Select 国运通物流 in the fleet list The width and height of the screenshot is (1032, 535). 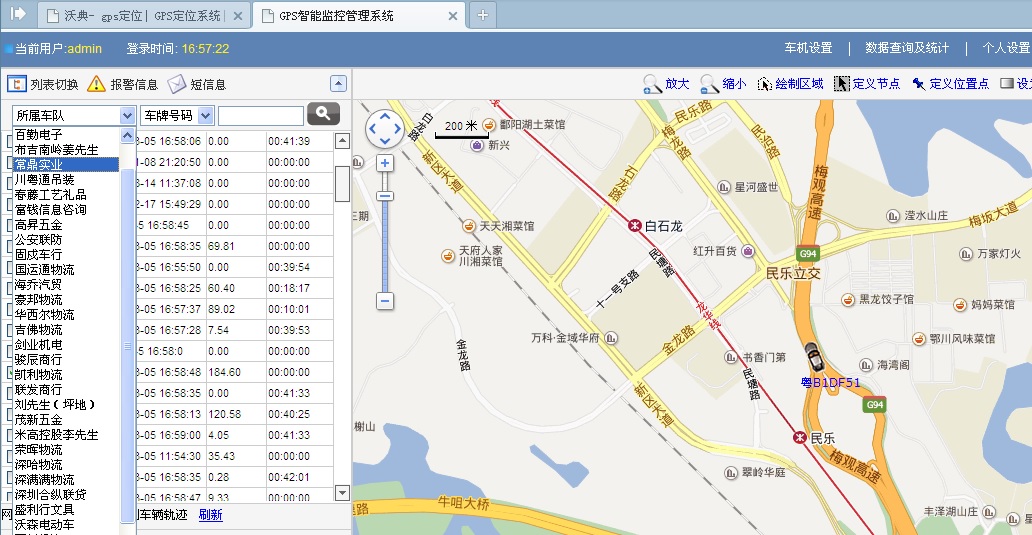(66, 269)
